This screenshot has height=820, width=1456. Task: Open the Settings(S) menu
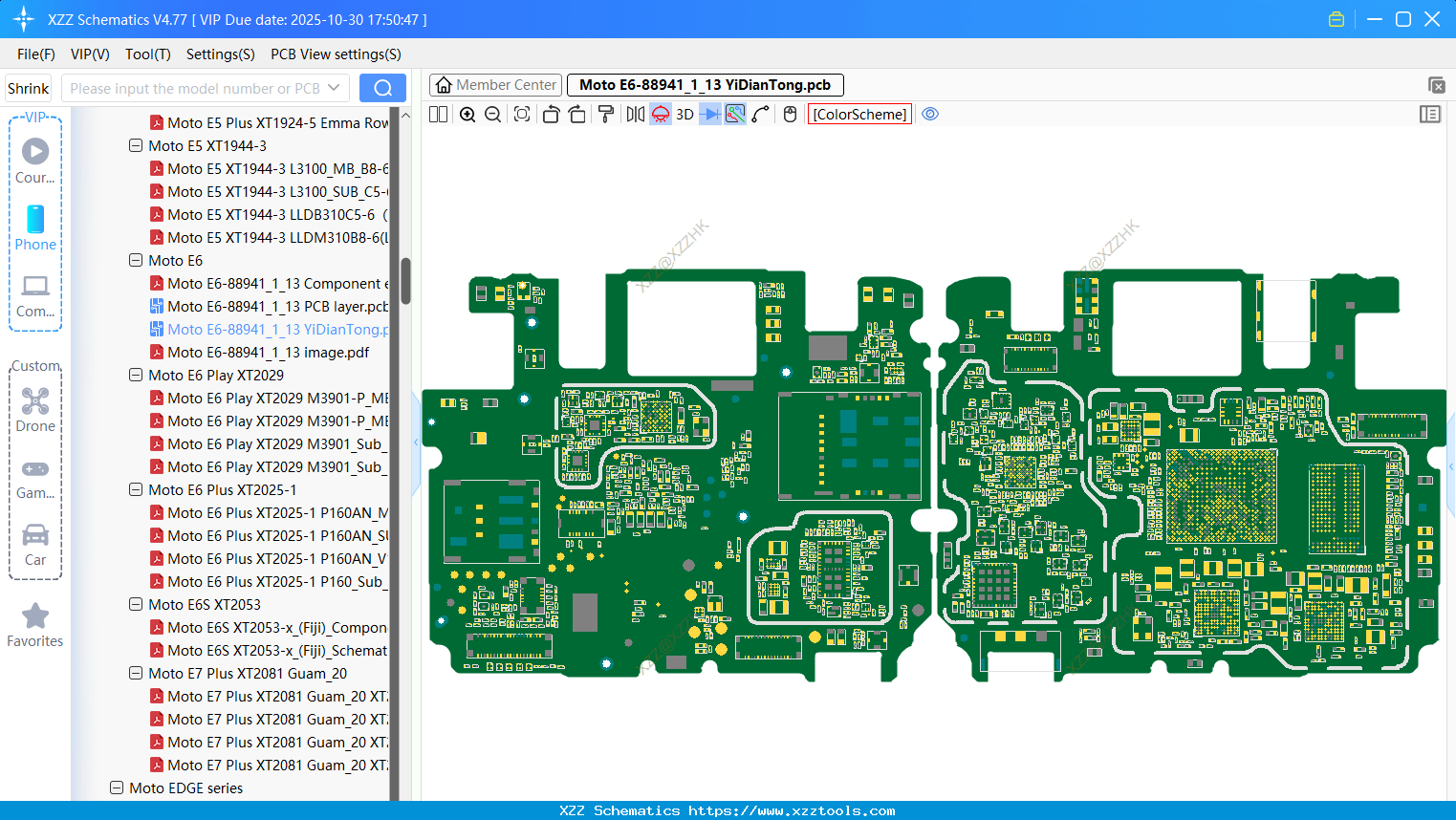pyautogui.click(x=220, y=54)
